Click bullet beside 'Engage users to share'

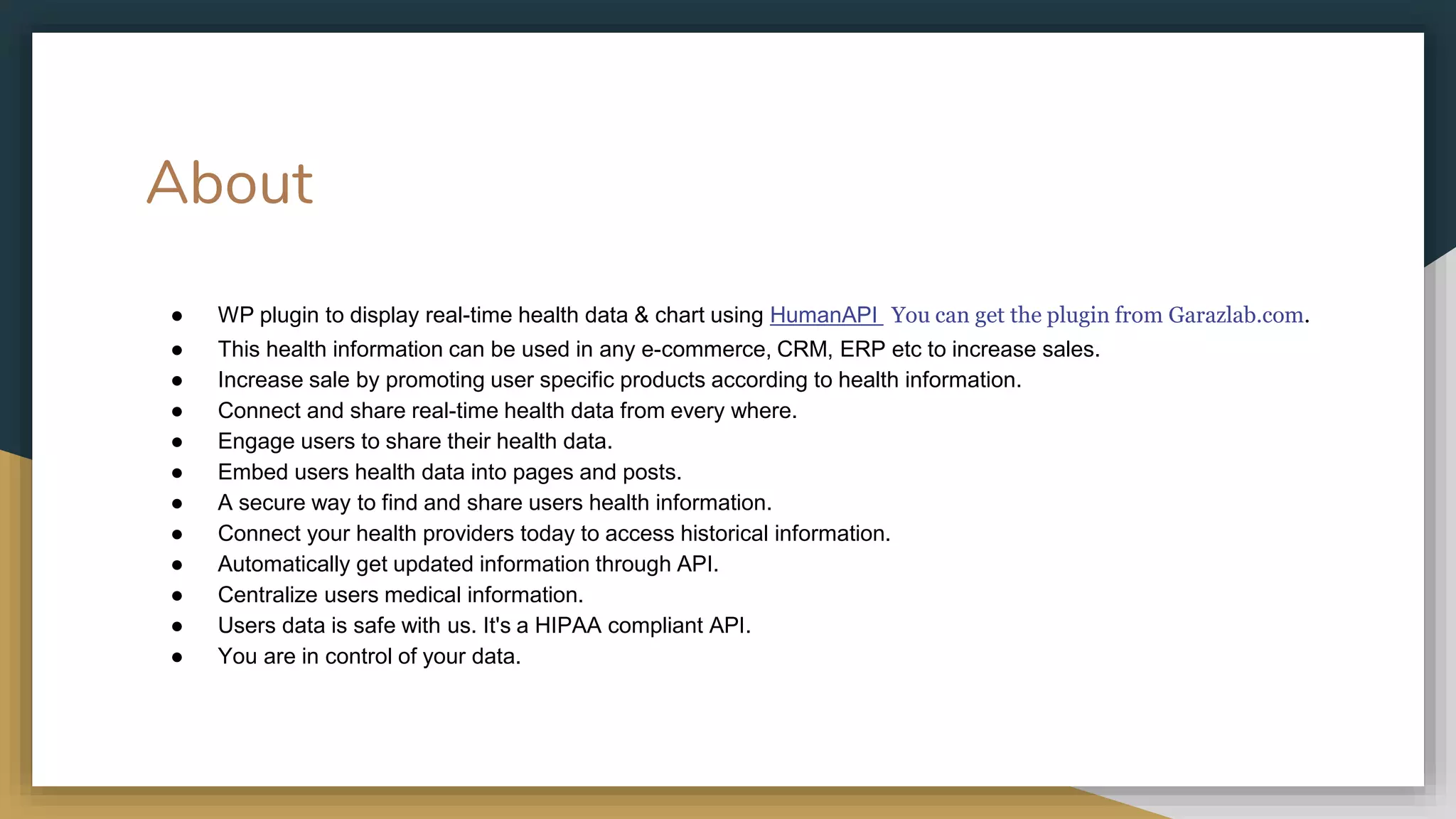tap(177, 442)
